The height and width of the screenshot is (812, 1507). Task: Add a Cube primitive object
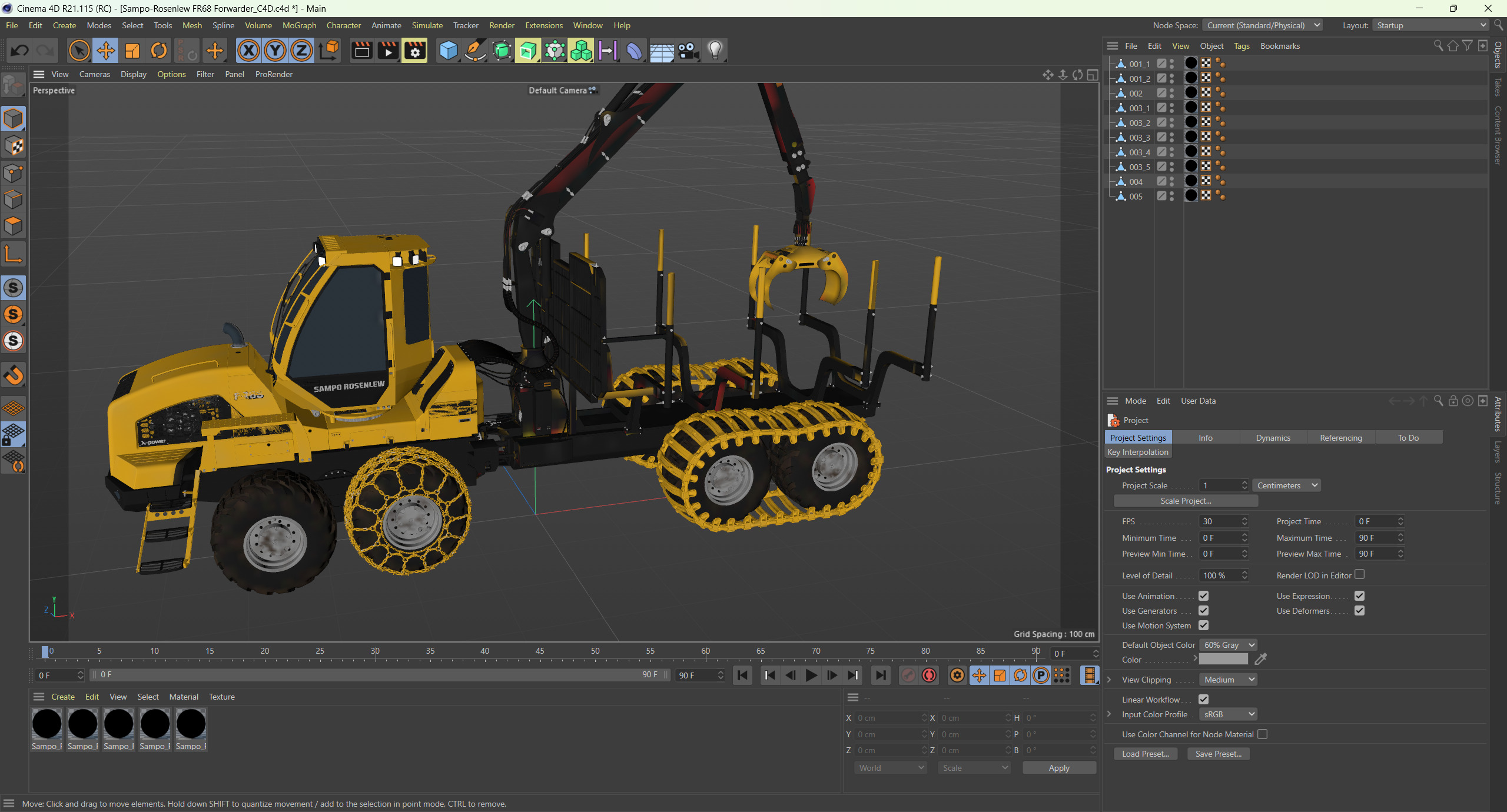(x=449, y=51)
